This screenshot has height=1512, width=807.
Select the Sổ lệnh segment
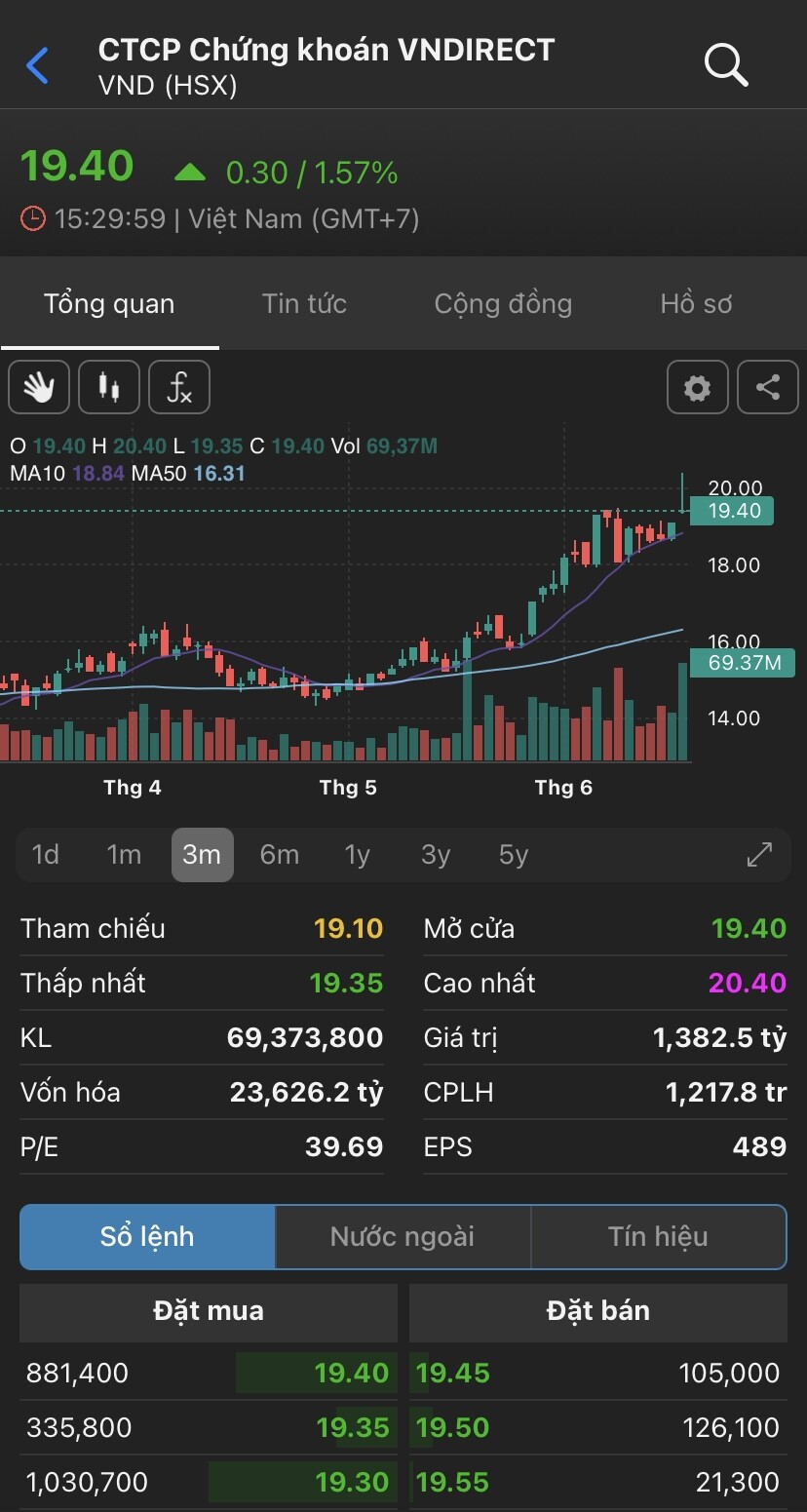coord(147,1237)
